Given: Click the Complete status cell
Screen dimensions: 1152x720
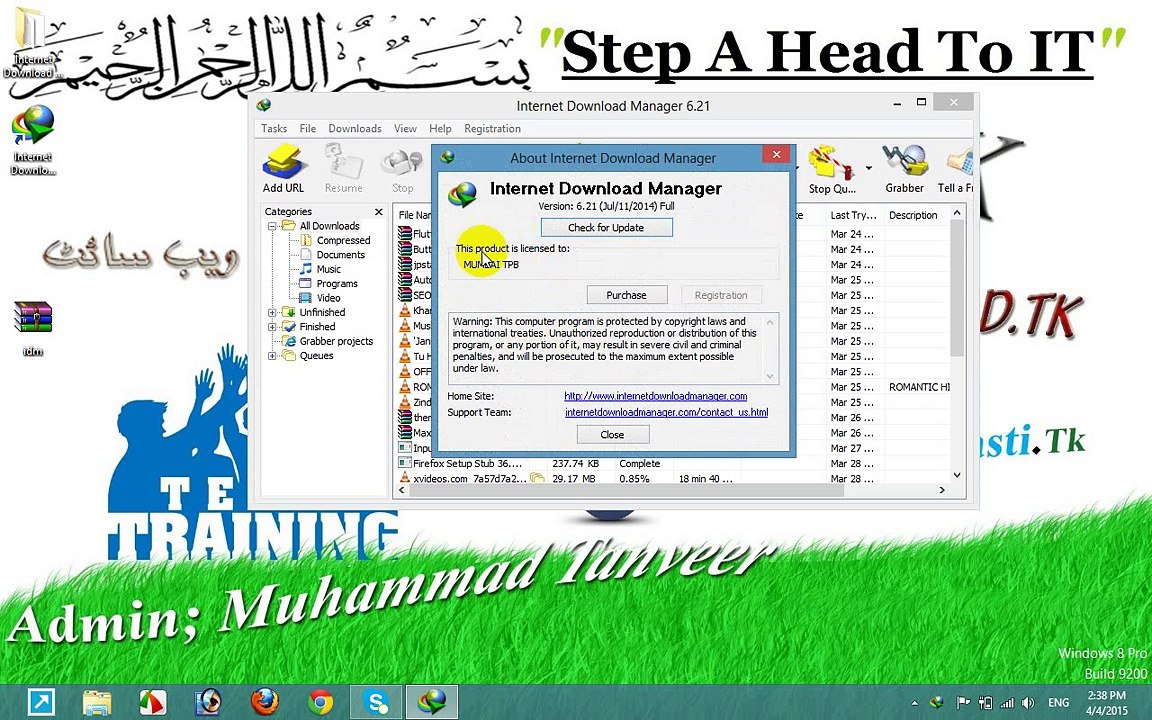Looking at the screenshot, I should (x=639, y=464).
